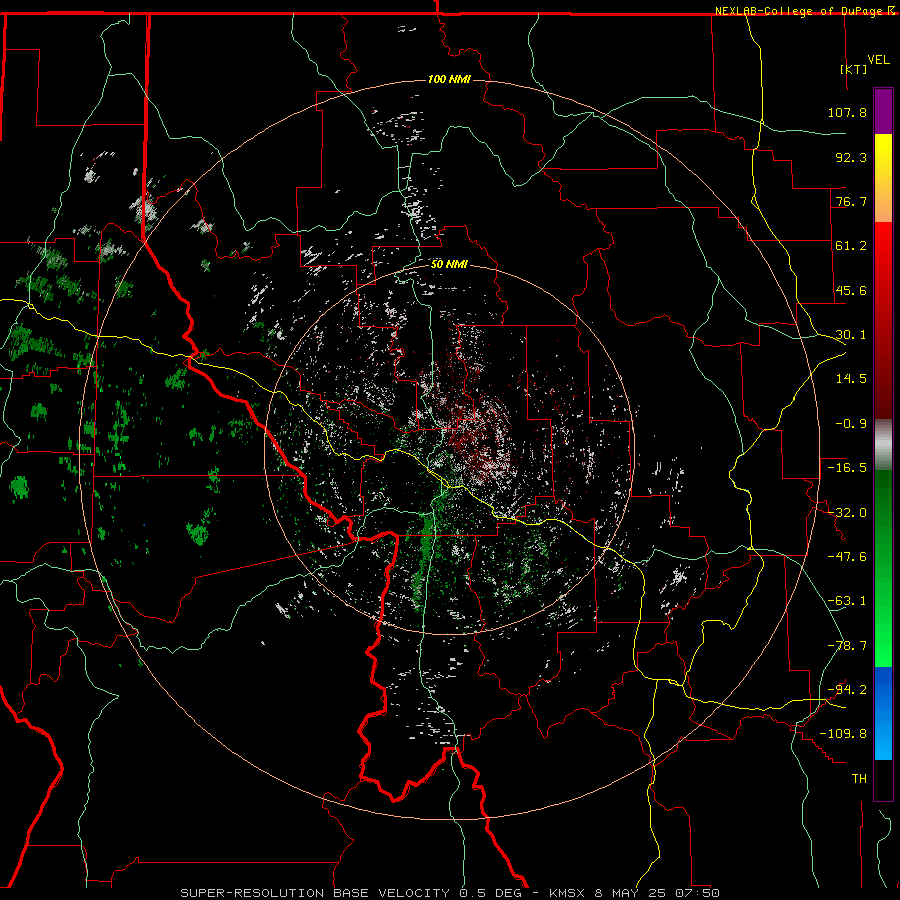This screenshot has height=900, width=900.
Task: Select the -47.6 legend value
Action: [847, 557]
